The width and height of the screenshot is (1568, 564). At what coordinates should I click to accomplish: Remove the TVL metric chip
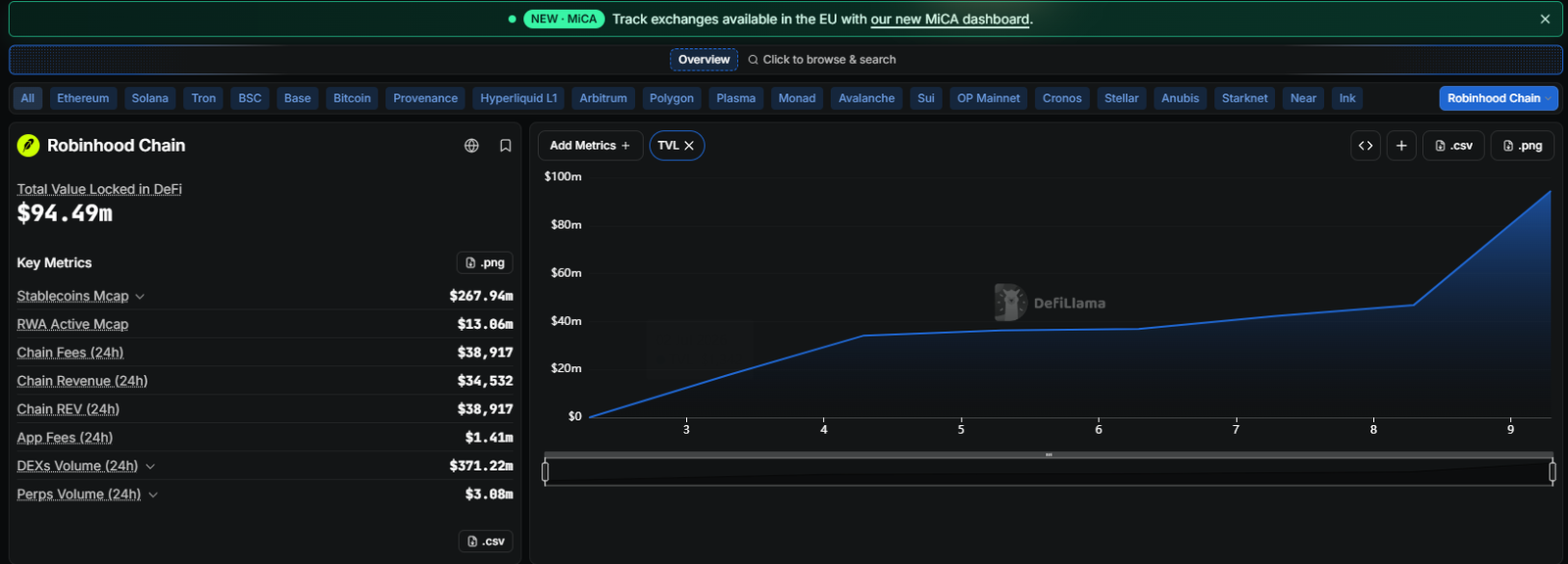tap(689, 145)
